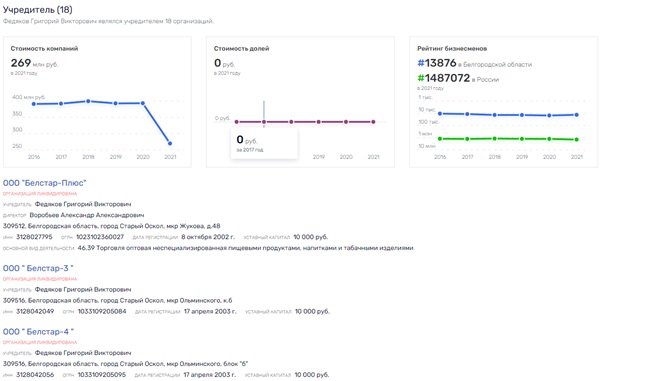Screen dimensions: 646x381
Task: Open the ООО "Белстар-3" company link
Action: tap(38, 268)
